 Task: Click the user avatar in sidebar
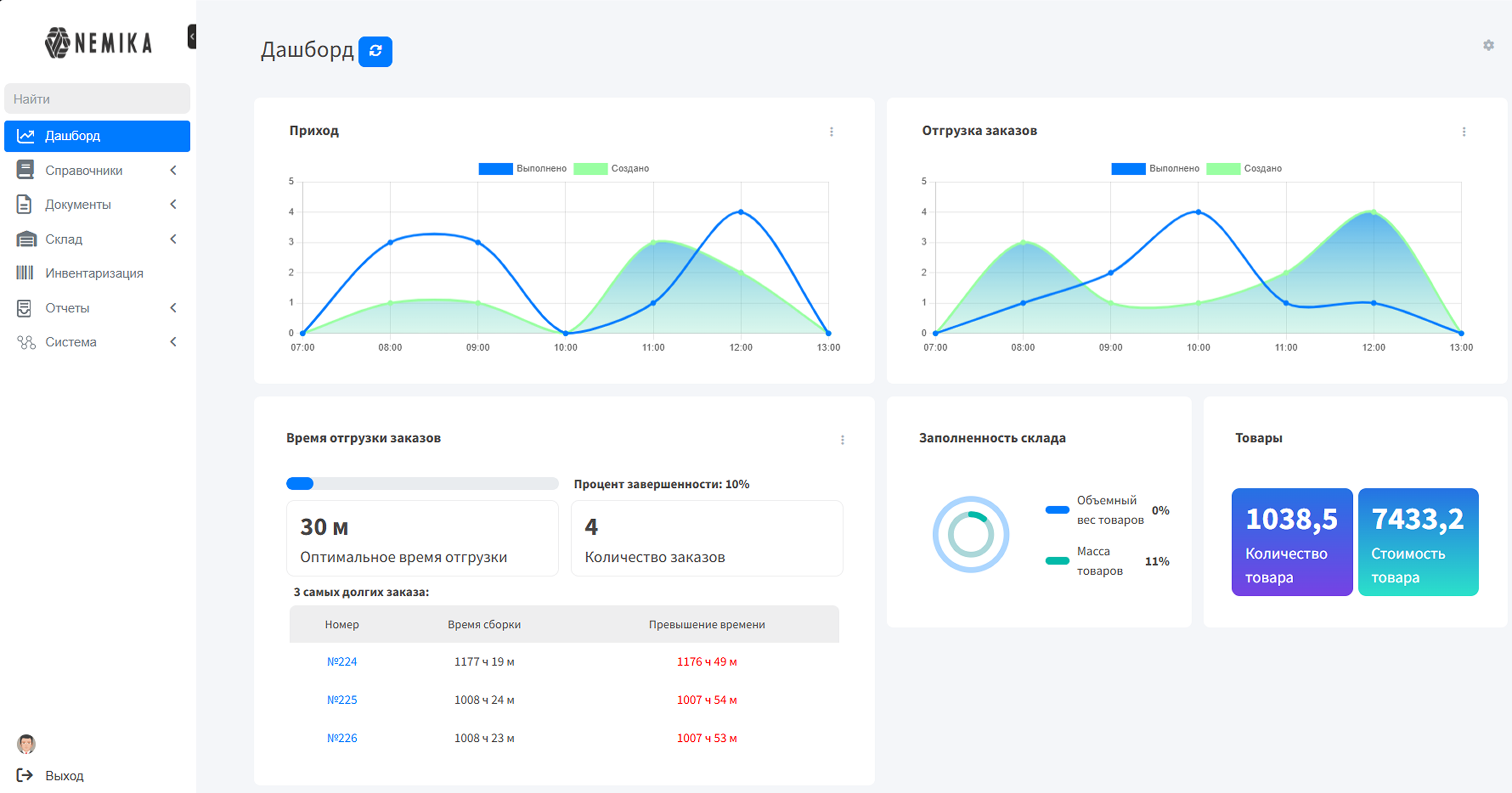(x=26, y=743)
